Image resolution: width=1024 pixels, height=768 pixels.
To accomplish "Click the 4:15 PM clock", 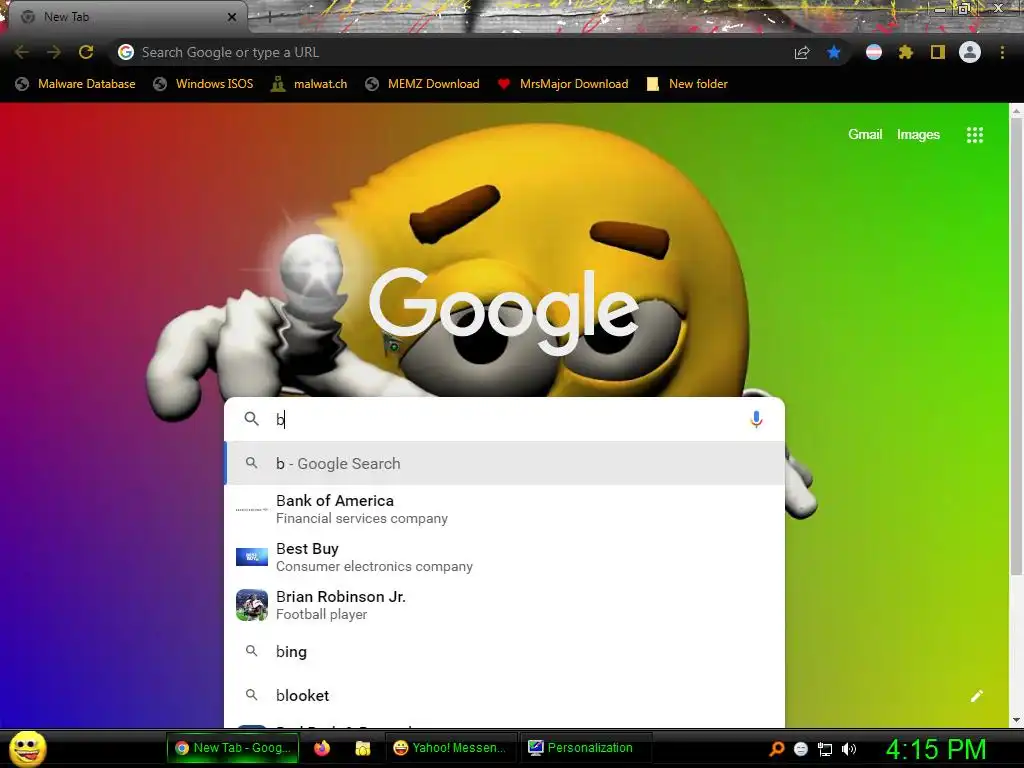I will coord(936,749).
